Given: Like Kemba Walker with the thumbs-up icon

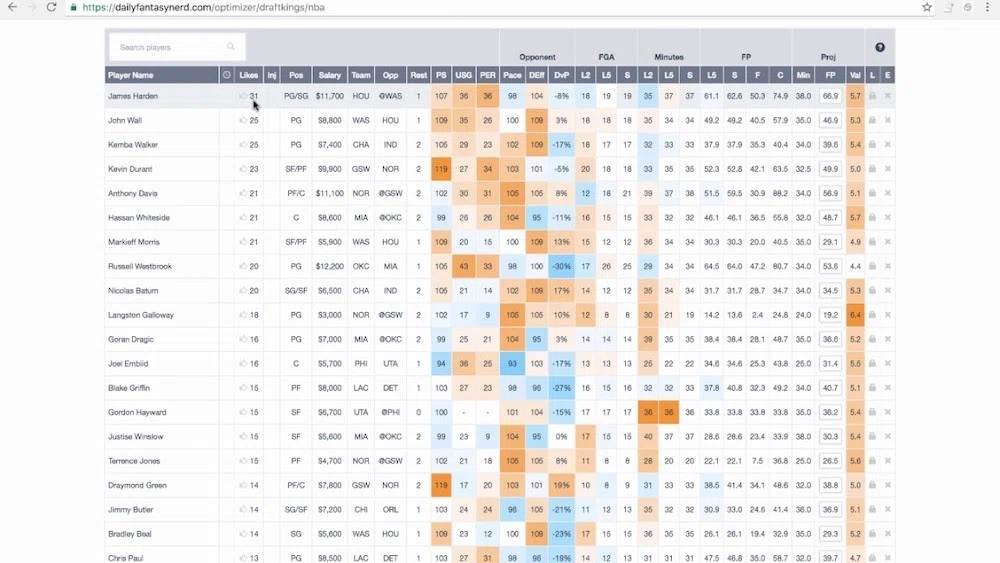Looking at the screenshot, I should pyautogui.click(x=243, y=145).
